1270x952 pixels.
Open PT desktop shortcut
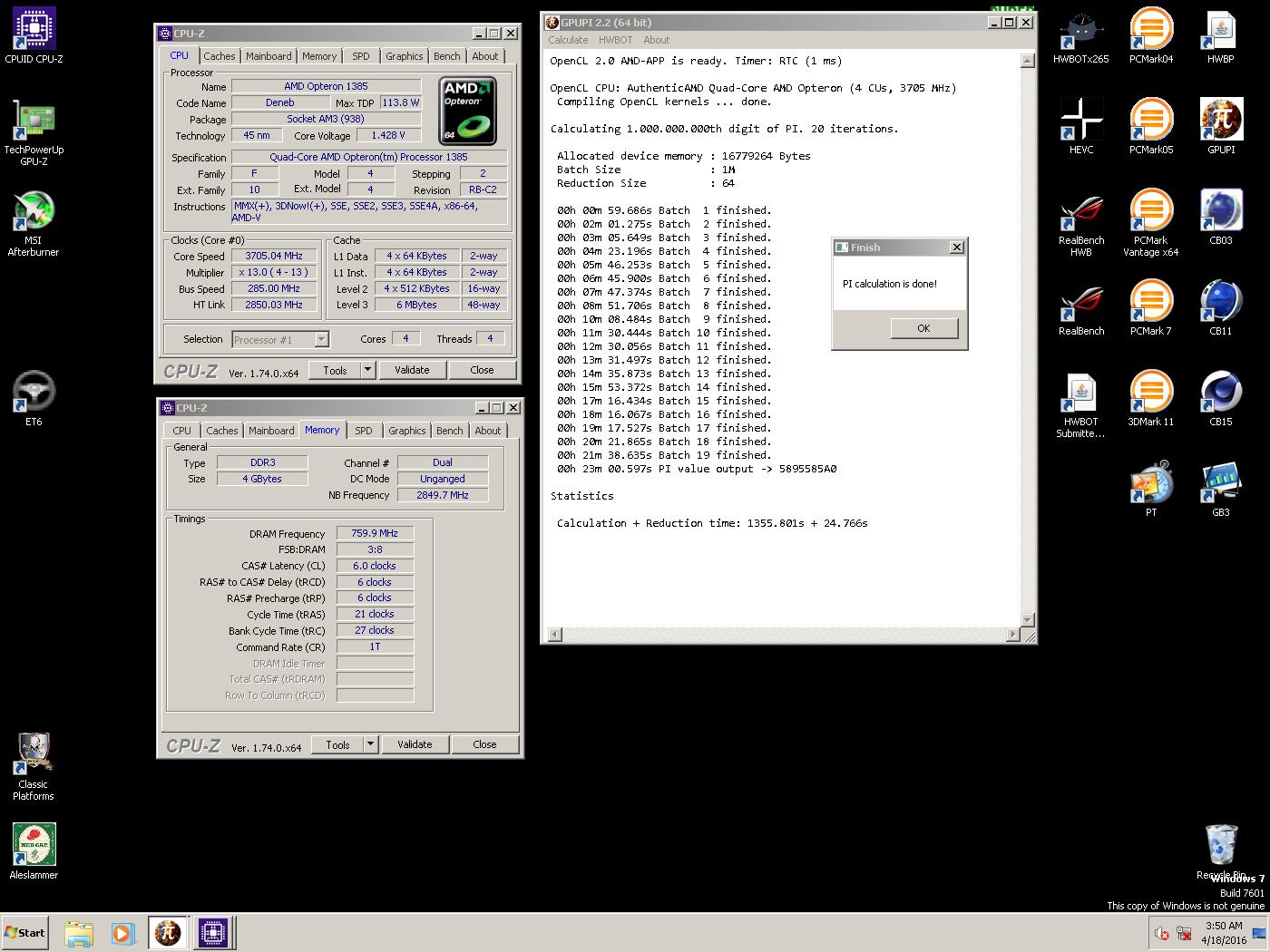tap(1151, 490)
